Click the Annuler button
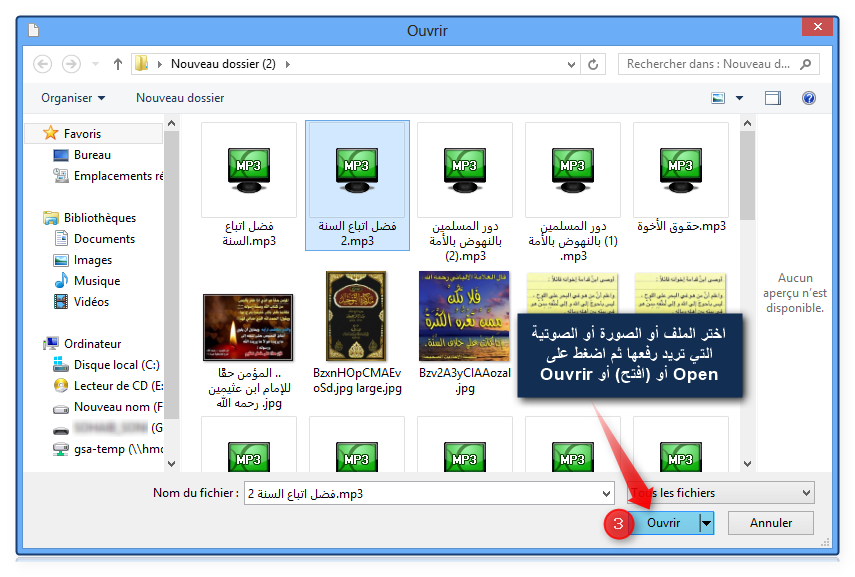 pos(770,523)
